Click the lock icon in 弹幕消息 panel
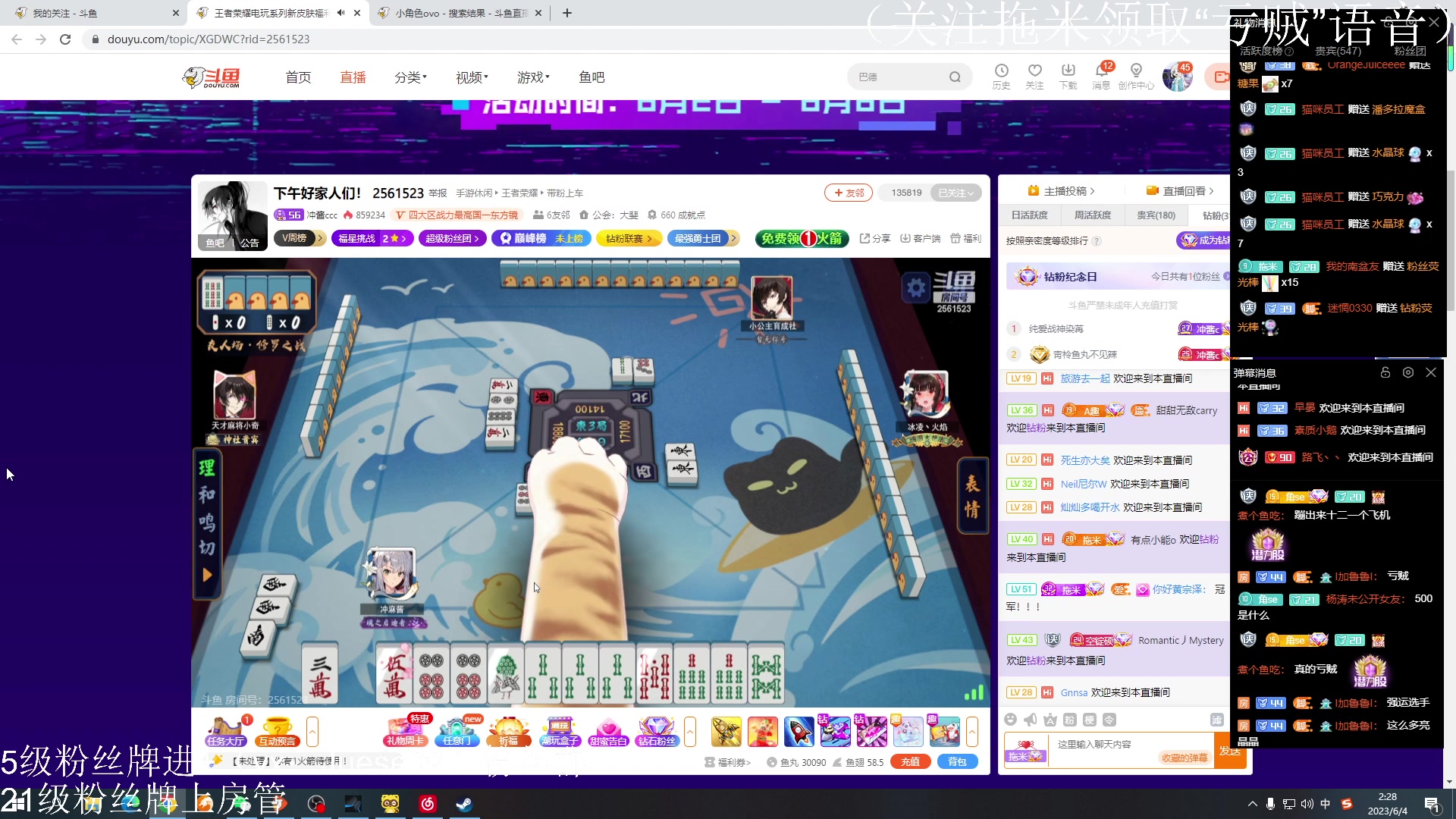The height and width of the screenshot is (819, 1456). tap(1385, 372)
